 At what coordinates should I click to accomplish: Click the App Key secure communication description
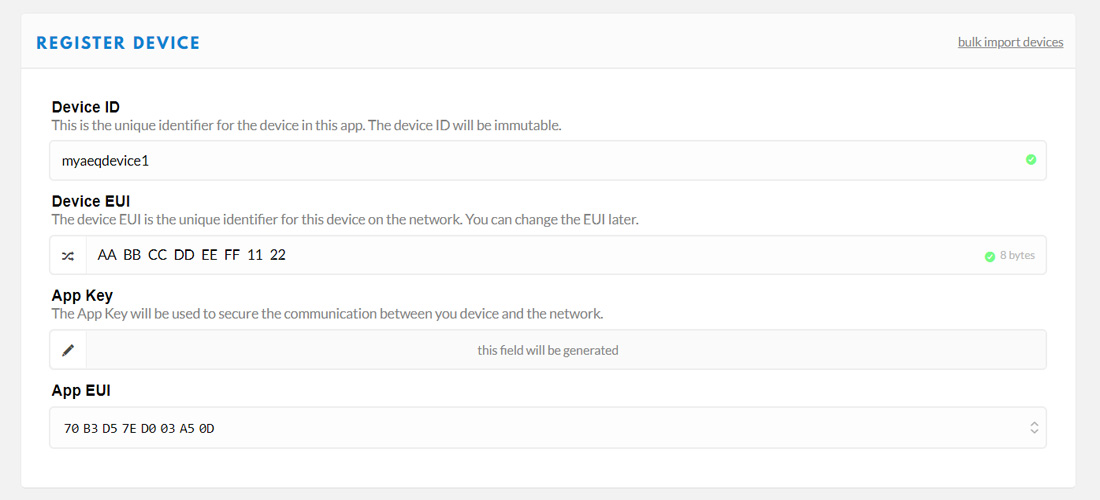point(328,314)
